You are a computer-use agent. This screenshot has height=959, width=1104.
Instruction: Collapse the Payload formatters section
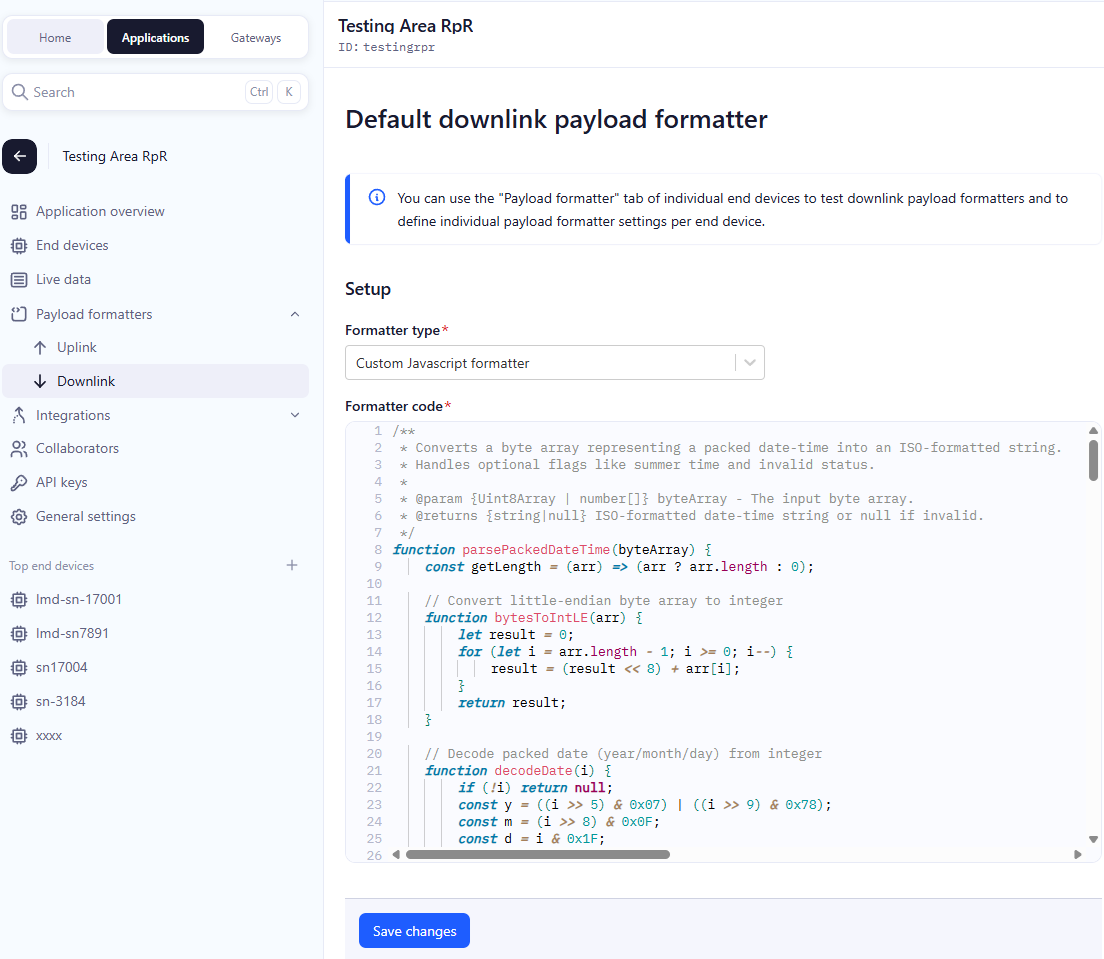pos(294,314)
